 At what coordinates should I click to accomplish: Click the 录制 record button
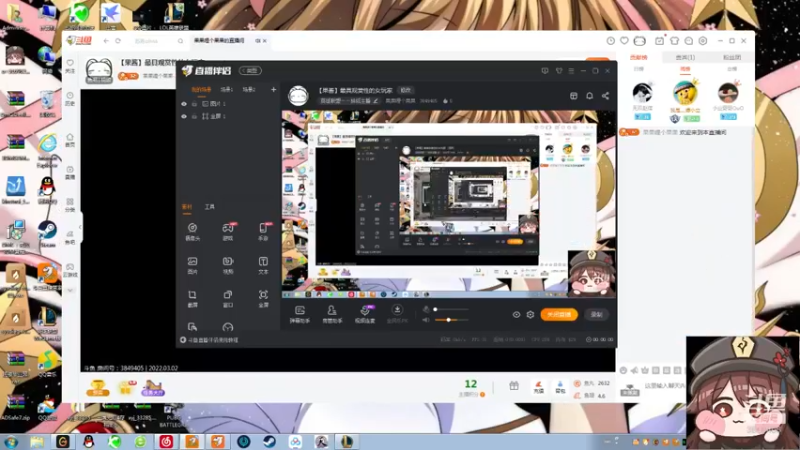(597, 315)
